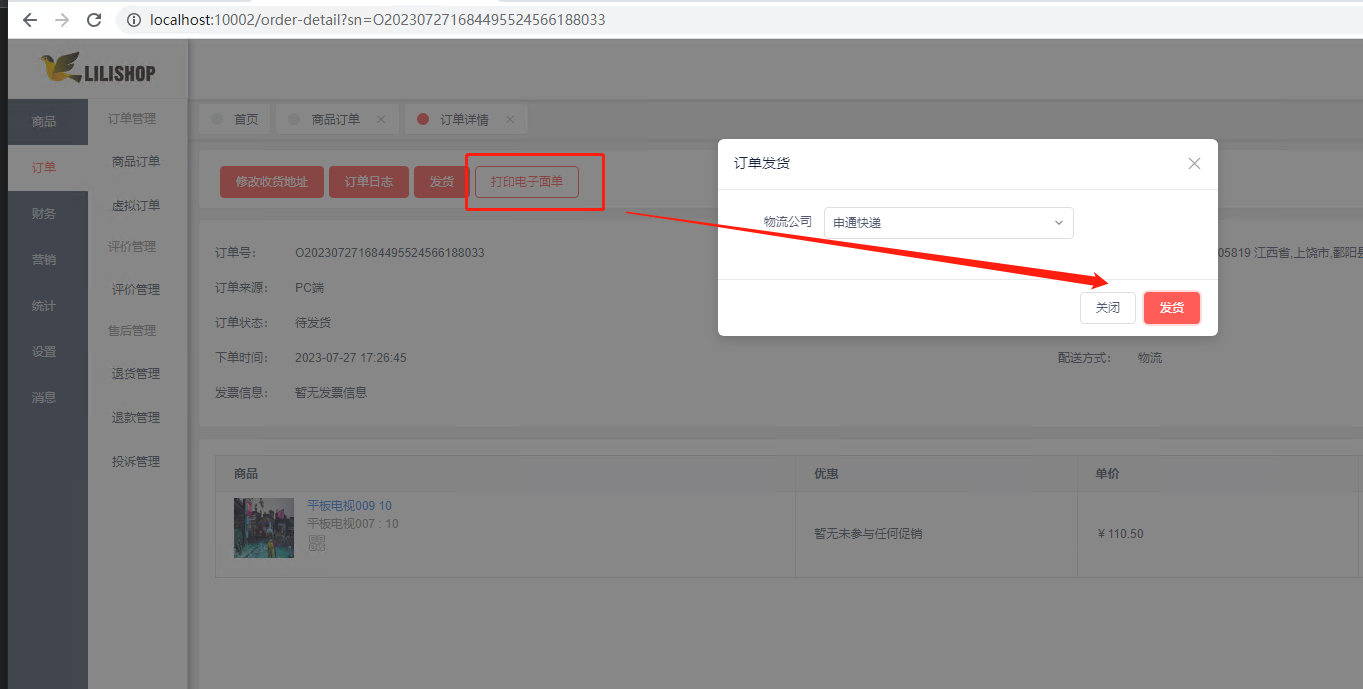Viewport: 1363px width, 689px height.
Task: Click the 单价 column header
Action: click(1108, 474)
